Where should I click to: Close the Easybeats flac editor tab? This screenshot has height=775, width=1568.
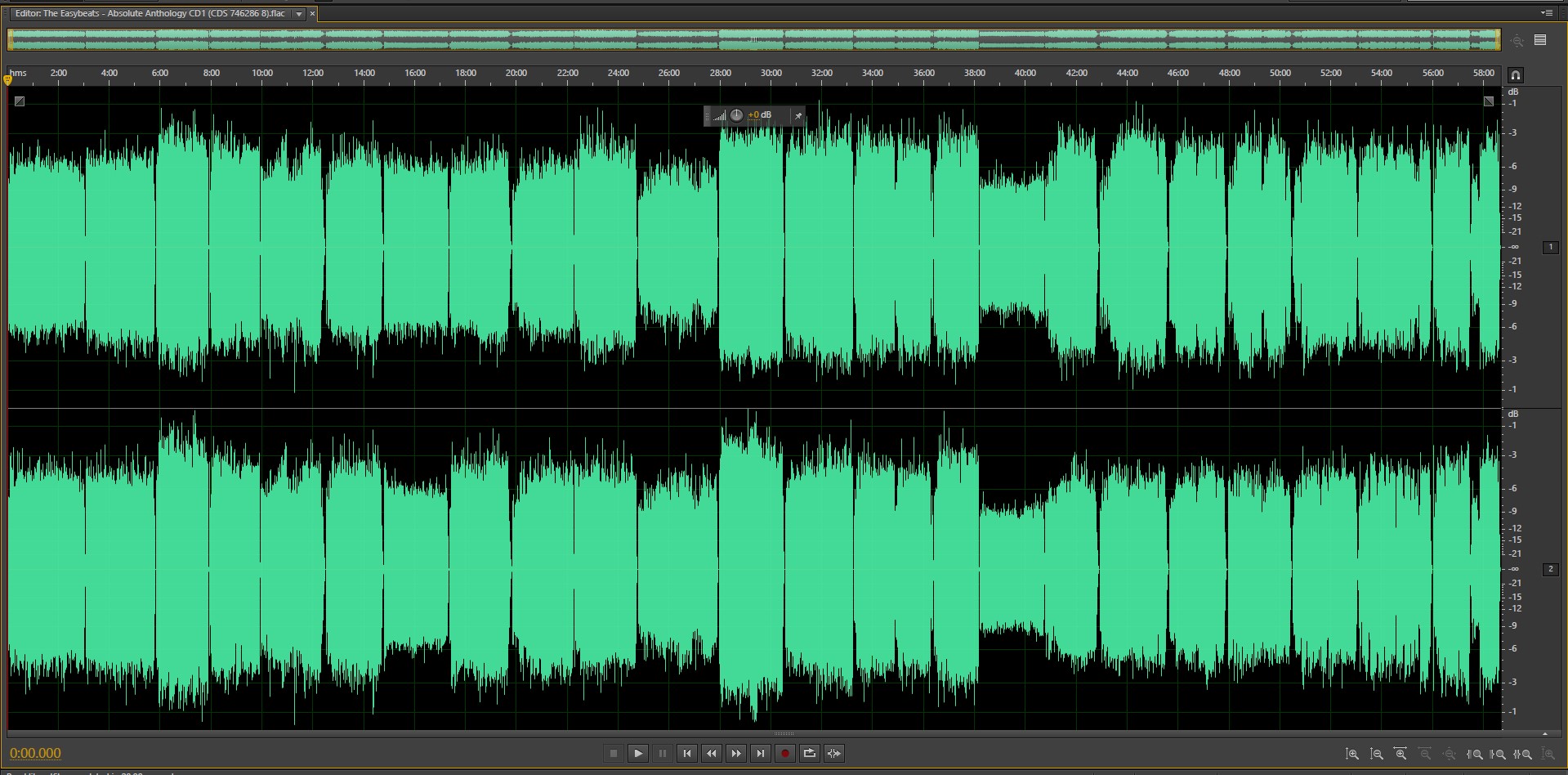(312, 14)
